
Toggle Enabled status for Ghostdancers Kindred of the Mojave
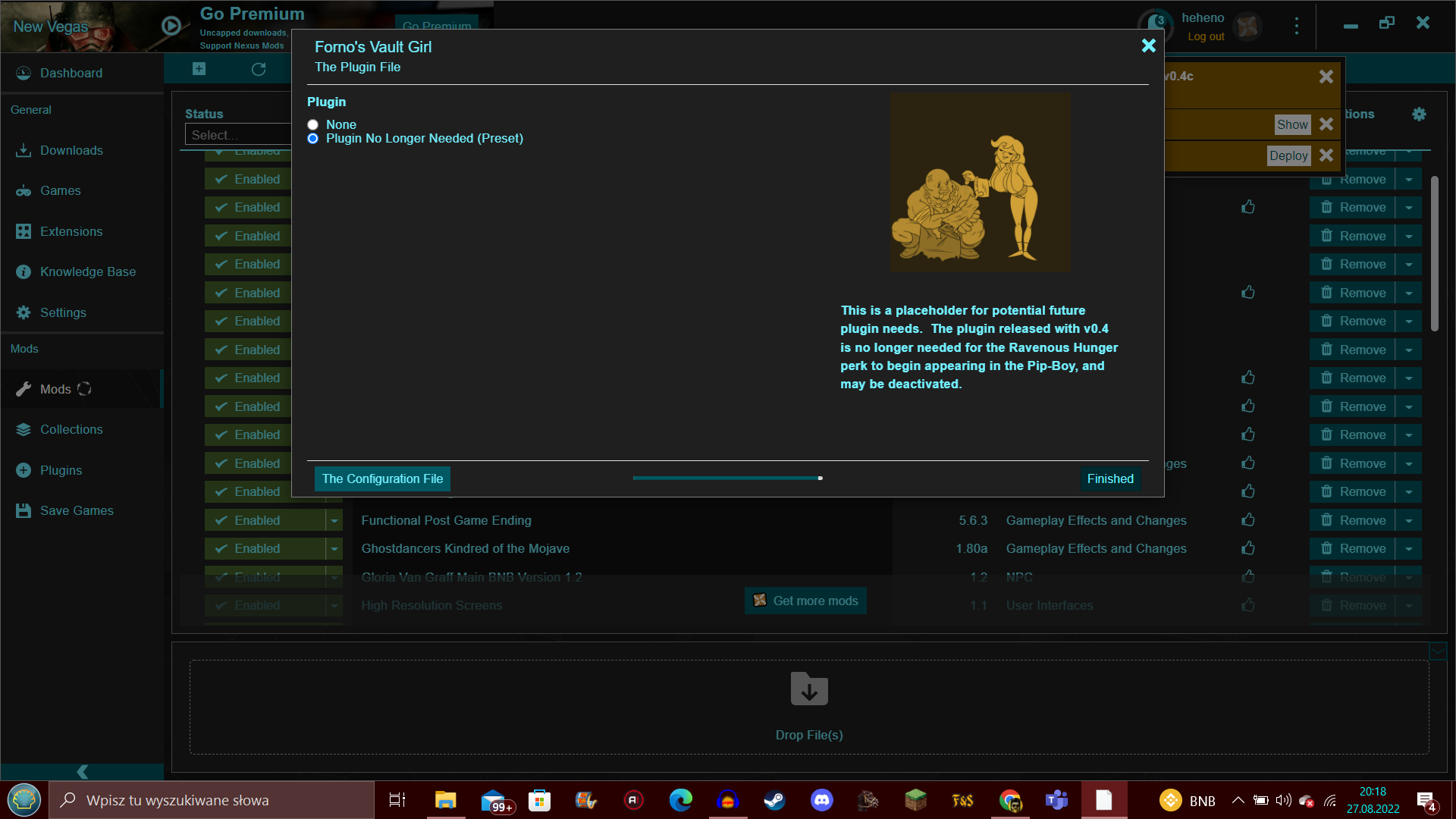(265, 548)
